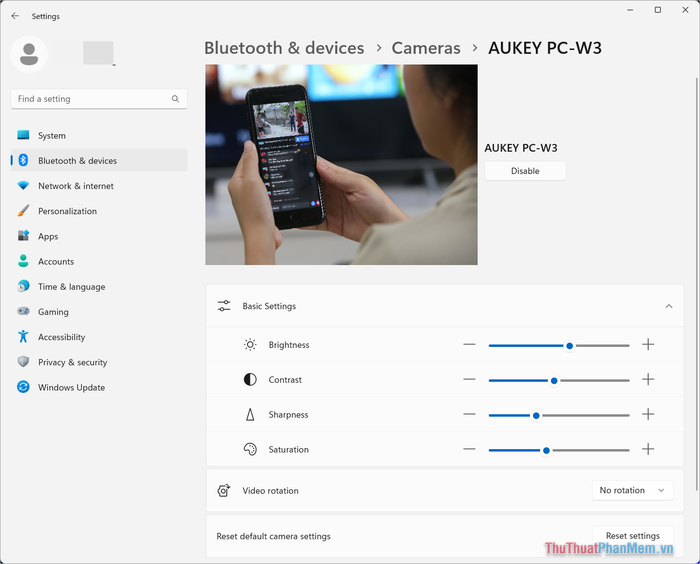
Task: Decrease Contrast with the minus button
Action: pos(469,379)
